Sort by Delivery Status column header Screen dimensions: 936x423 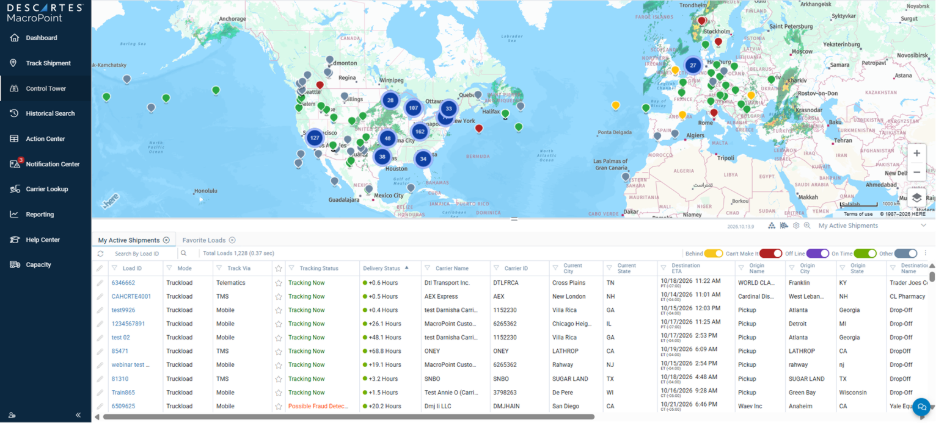click(x=383, y=268)
